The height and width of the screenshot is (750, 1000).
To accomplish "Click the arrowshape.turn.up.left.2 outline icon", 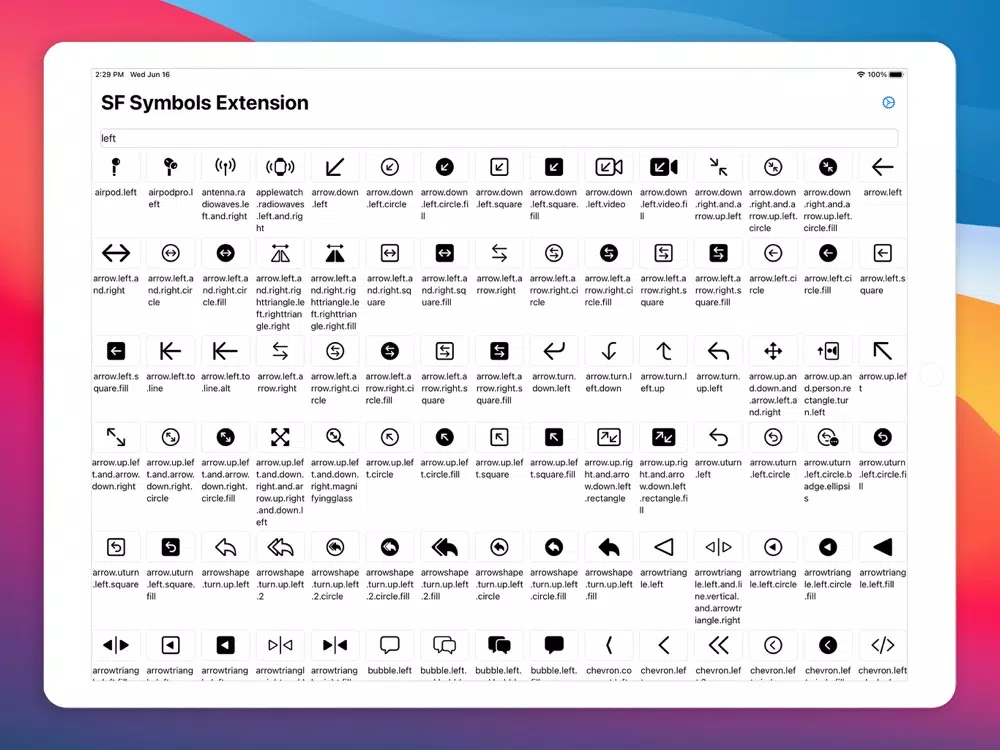I will pos(280,547).
